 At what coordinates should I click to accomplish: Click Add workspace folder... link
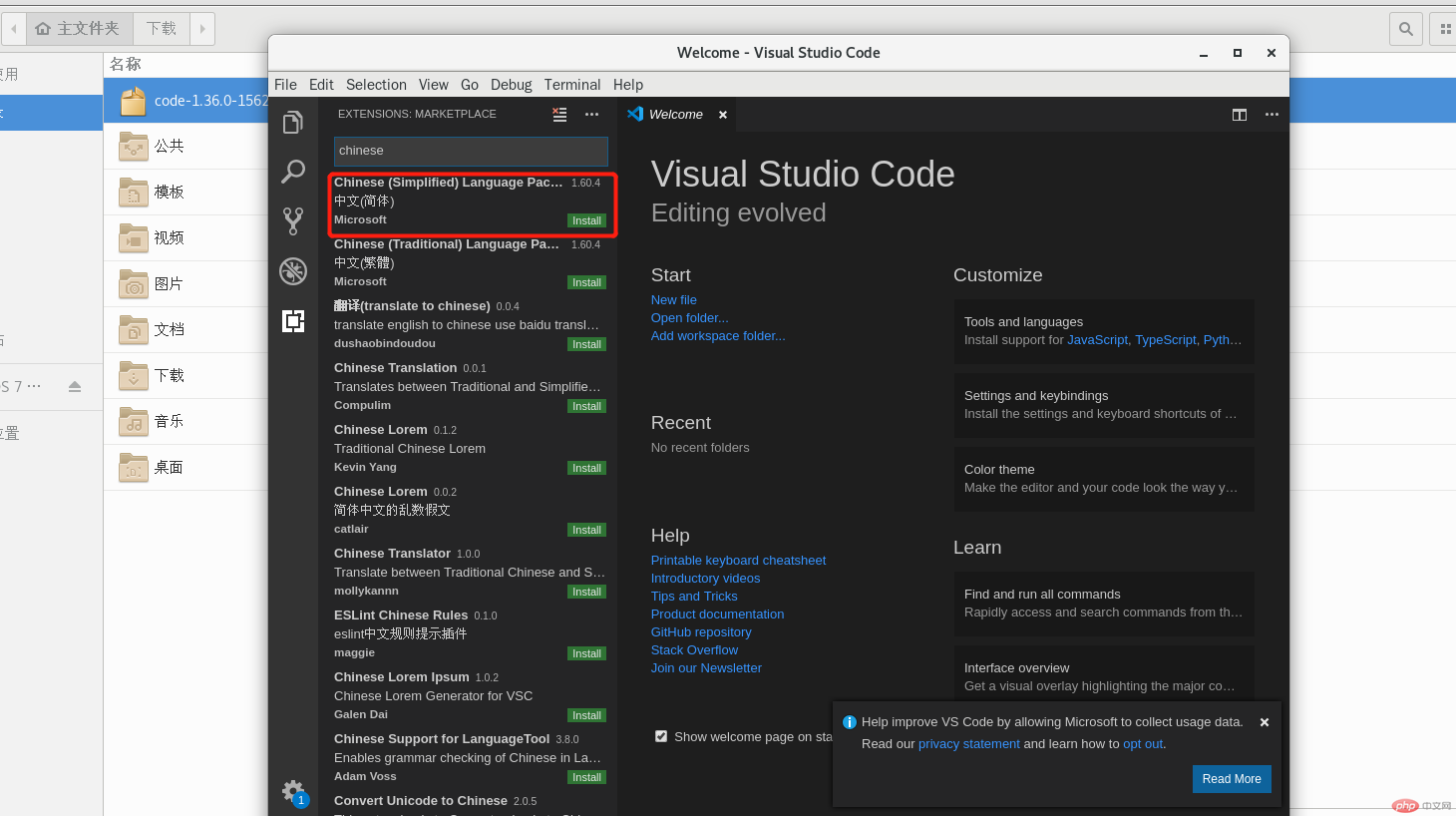(718, 336)
